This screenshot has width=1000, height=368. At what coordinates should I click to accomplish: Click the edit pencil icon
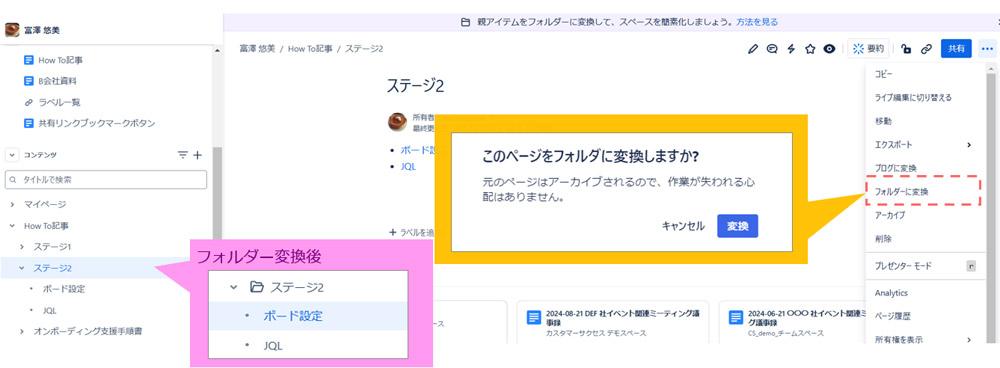(x=753, y=49)
